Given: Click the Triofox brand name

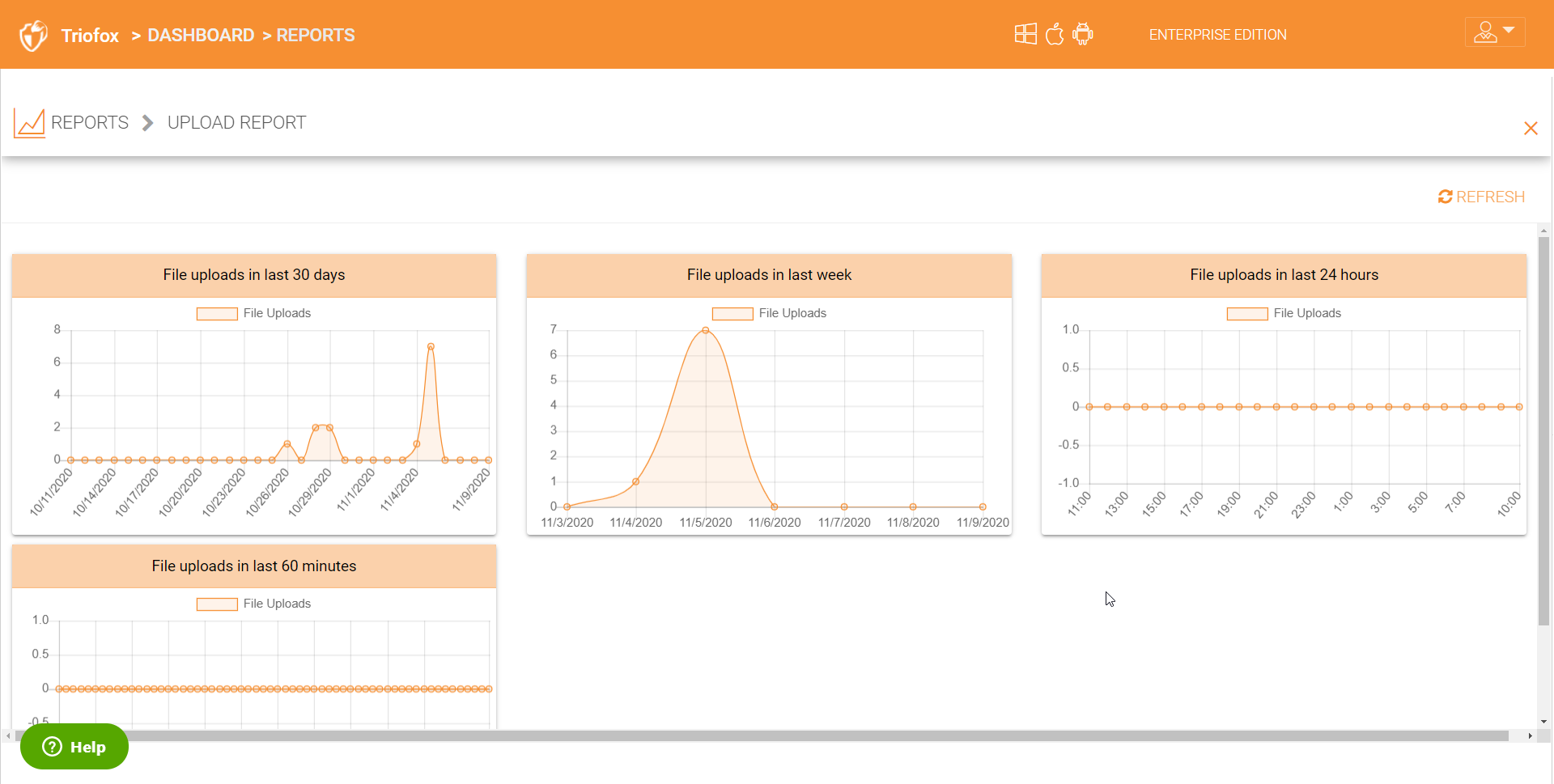Looking at the screenshot, I should (90, 36).
